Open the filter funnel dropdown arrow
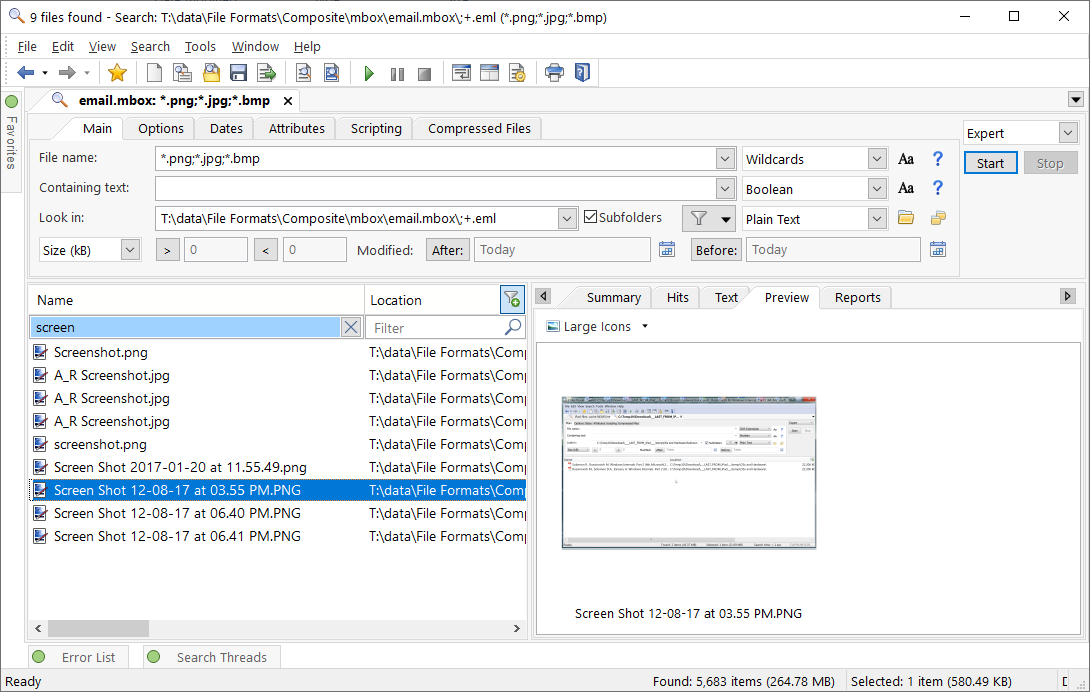The height and width of the screenshot is (692, 1090). click(726, 219)
